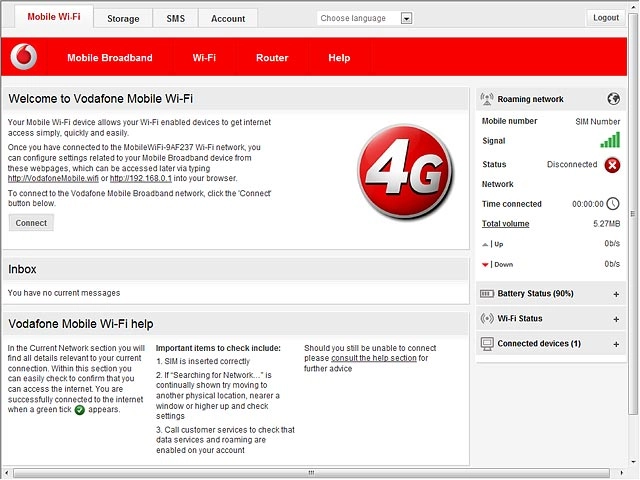640x480 pixels.
Task: Open the Router menu
Action: tap(272, 58)
